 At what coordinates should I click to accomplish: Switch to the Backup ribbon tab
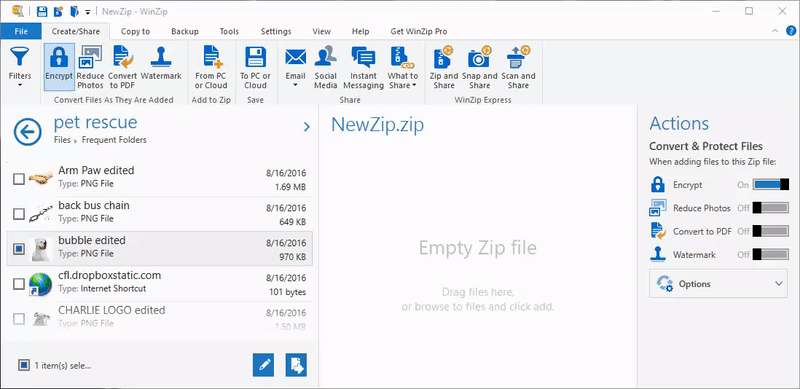(185, 31)
